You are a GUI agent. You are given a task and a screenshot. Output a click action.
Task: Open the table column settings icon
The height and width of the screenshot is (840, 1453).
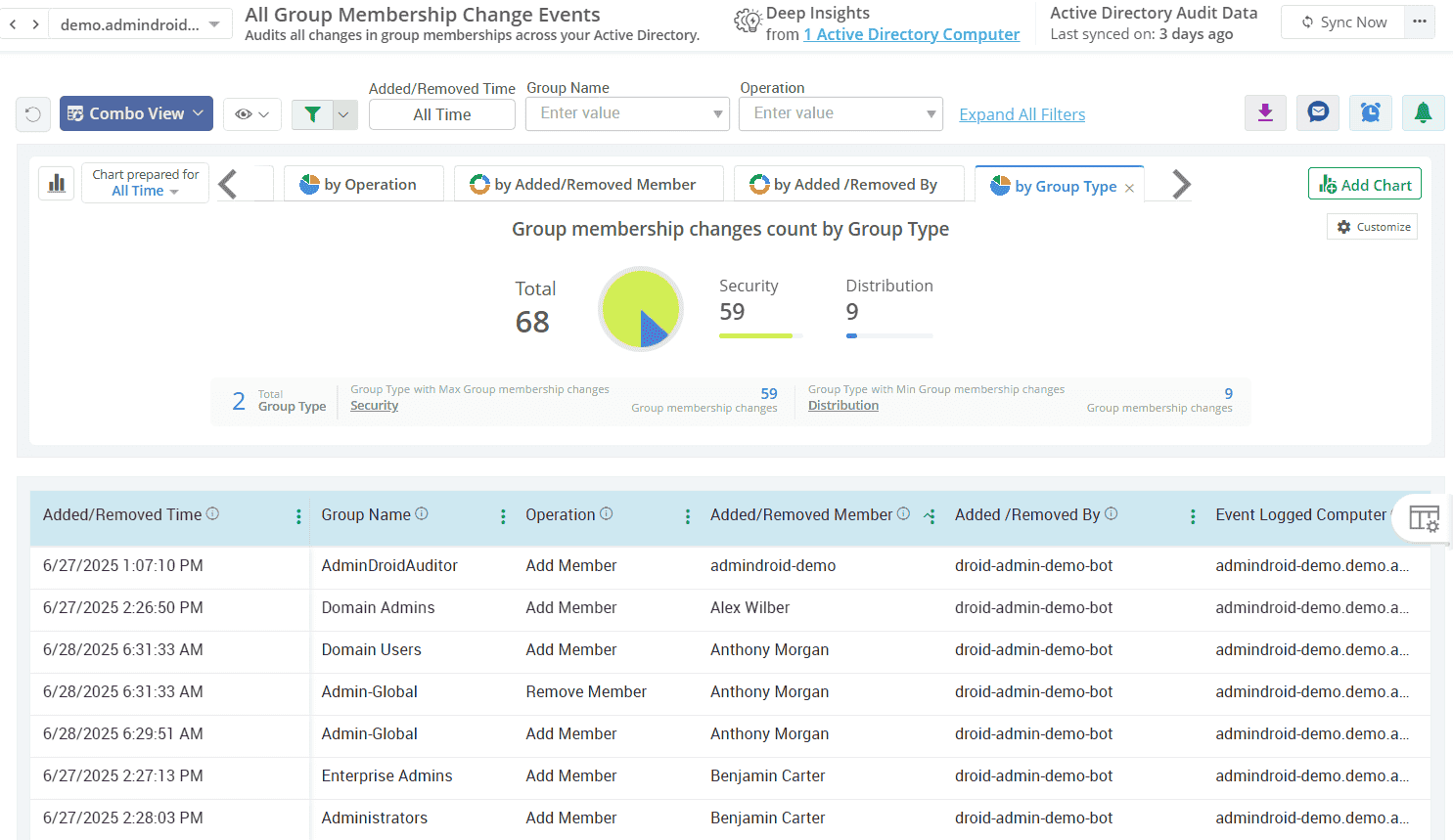[x=1424, y=518]
